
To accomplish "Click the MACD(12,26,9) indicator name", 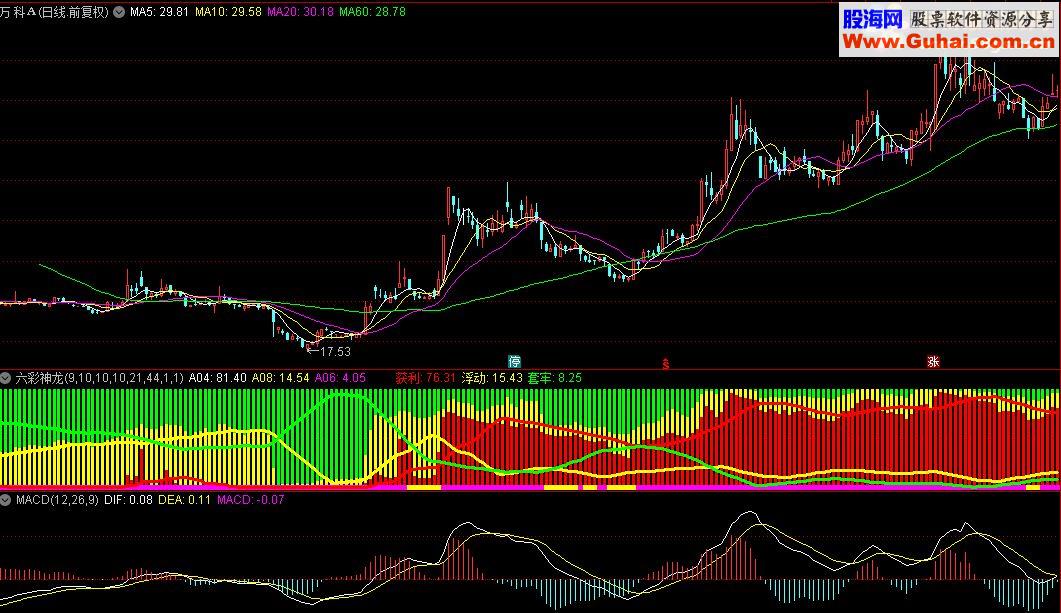I will point(57,500).
